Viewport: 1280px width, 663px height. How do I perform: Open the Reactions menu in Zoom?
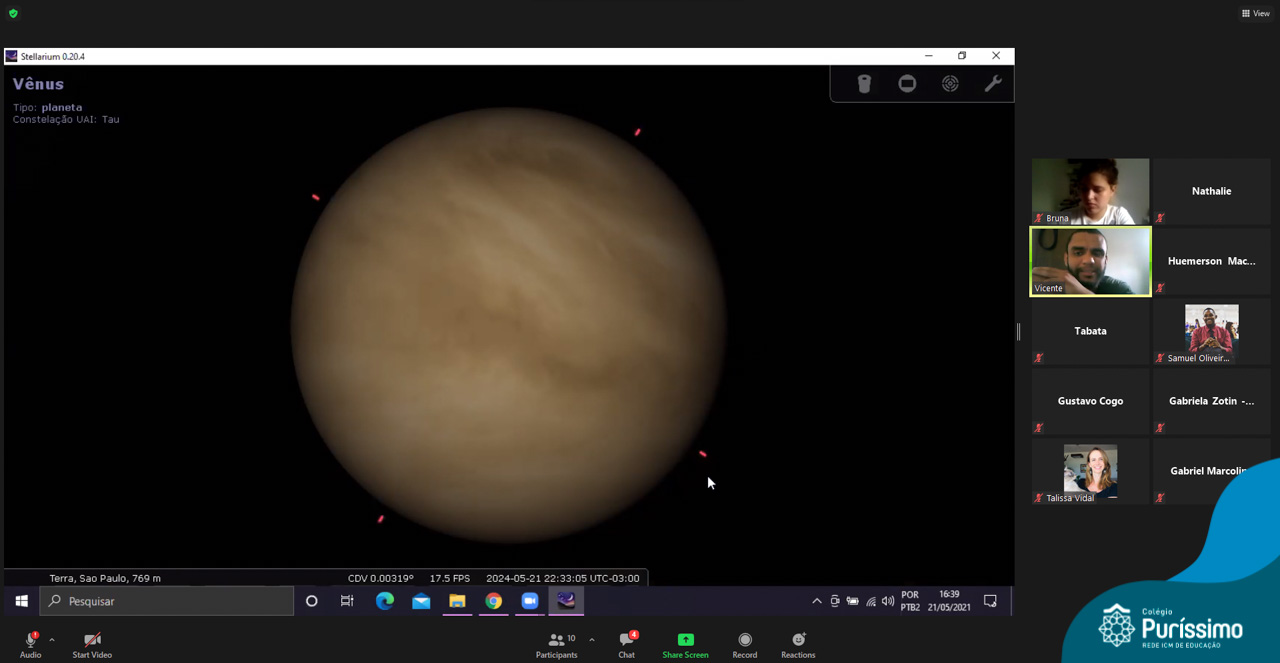pos(798,644)
